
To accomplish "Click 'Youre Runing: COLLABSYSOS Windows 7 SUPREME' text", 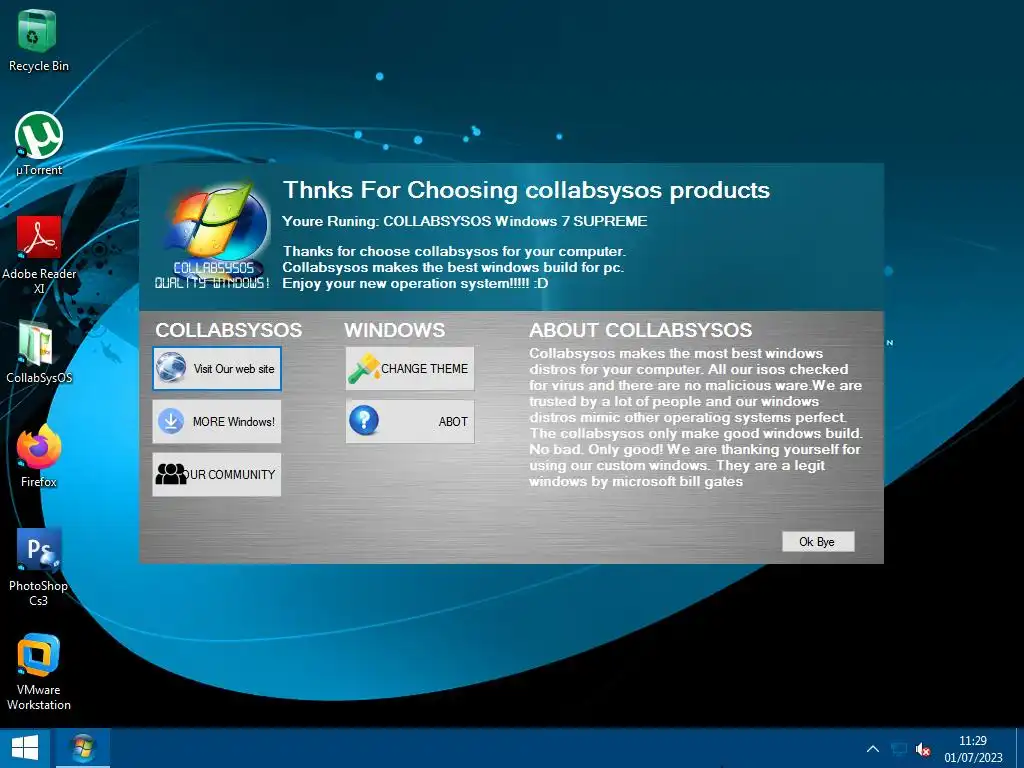I will 465,221.
